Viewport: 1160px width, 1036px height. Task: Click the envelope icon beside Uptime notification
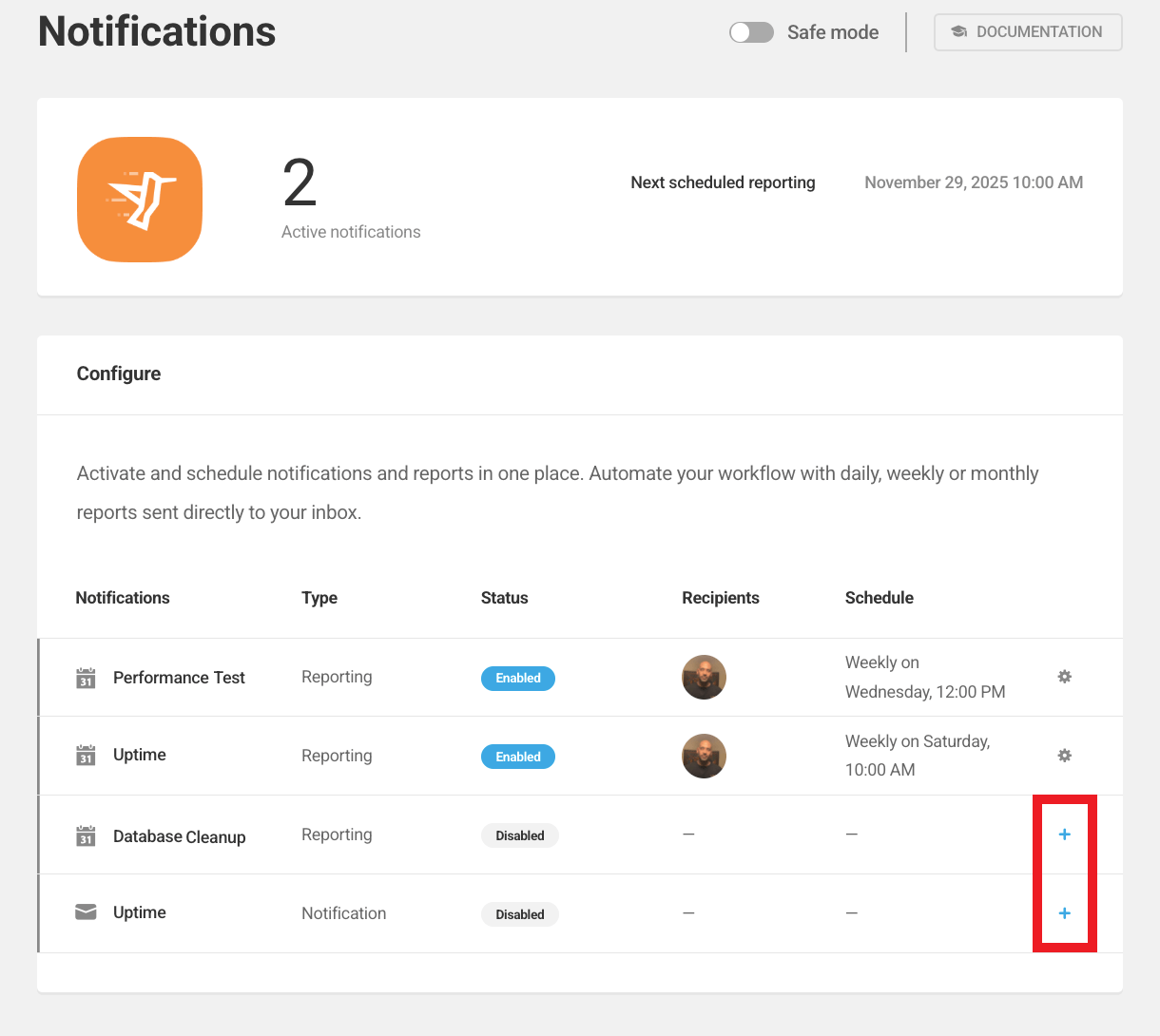point(86,911)
